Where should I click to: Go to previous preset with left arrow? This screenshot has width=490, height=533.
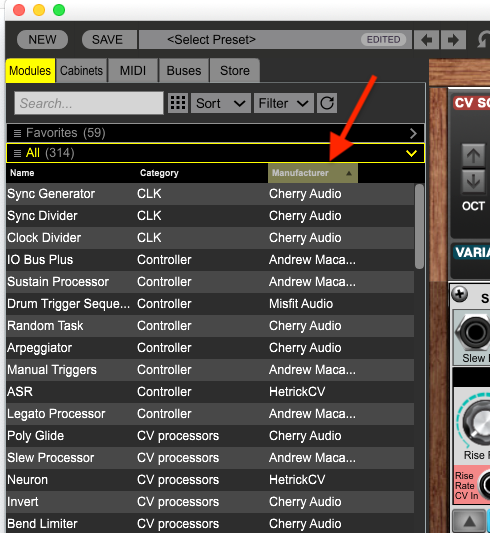coord(426,40)
